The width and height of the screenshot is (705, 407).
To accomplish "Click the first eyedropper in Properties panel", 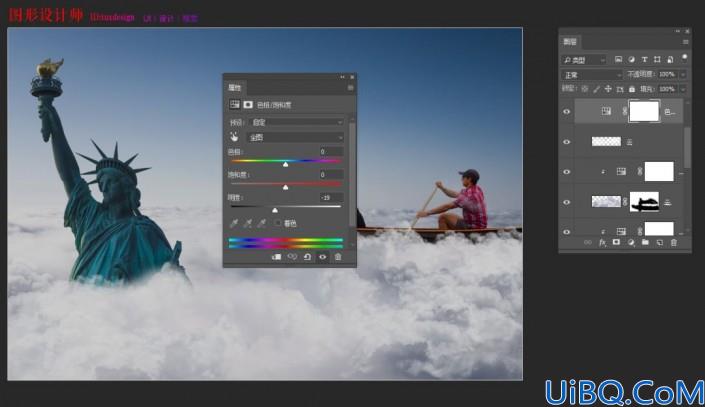I will pos(233,223).
